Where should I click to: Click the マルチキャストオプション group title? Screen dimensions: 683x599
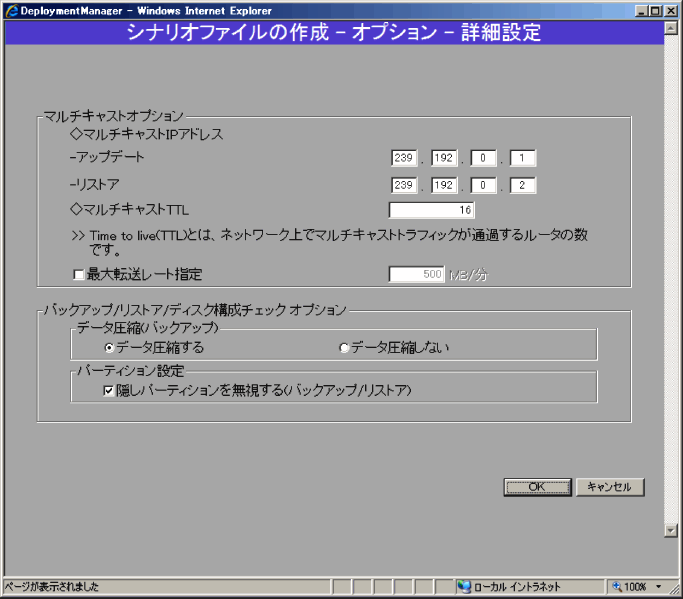(x=114, y=116)
